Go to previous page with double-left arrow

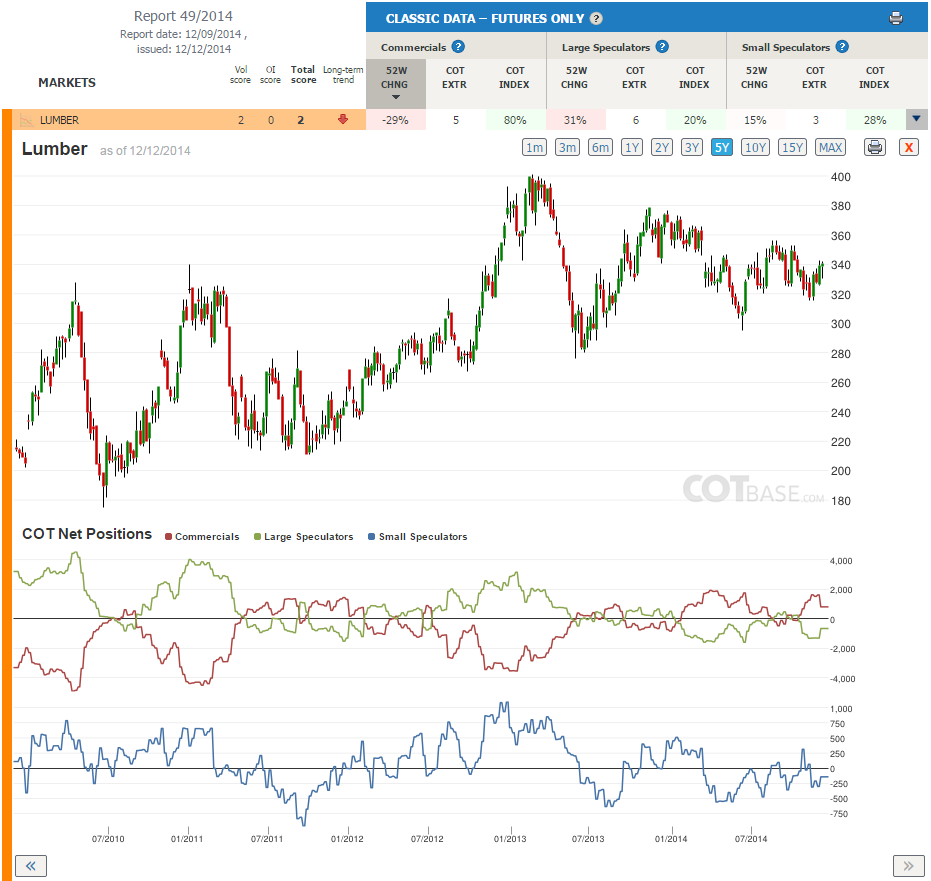click(30, 866)
